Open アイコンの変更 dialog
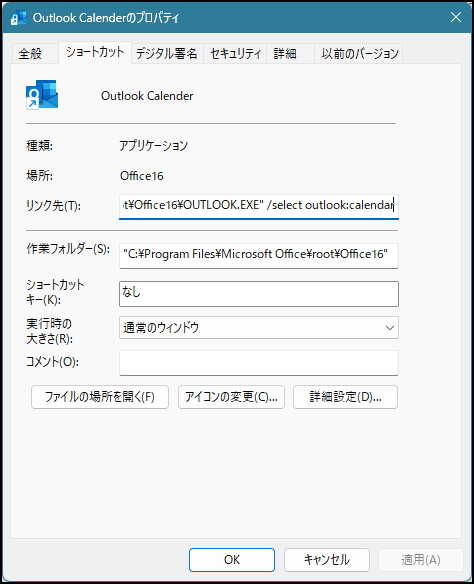The height and width of the screenshot is (584, 474). [x=231, y=397]
